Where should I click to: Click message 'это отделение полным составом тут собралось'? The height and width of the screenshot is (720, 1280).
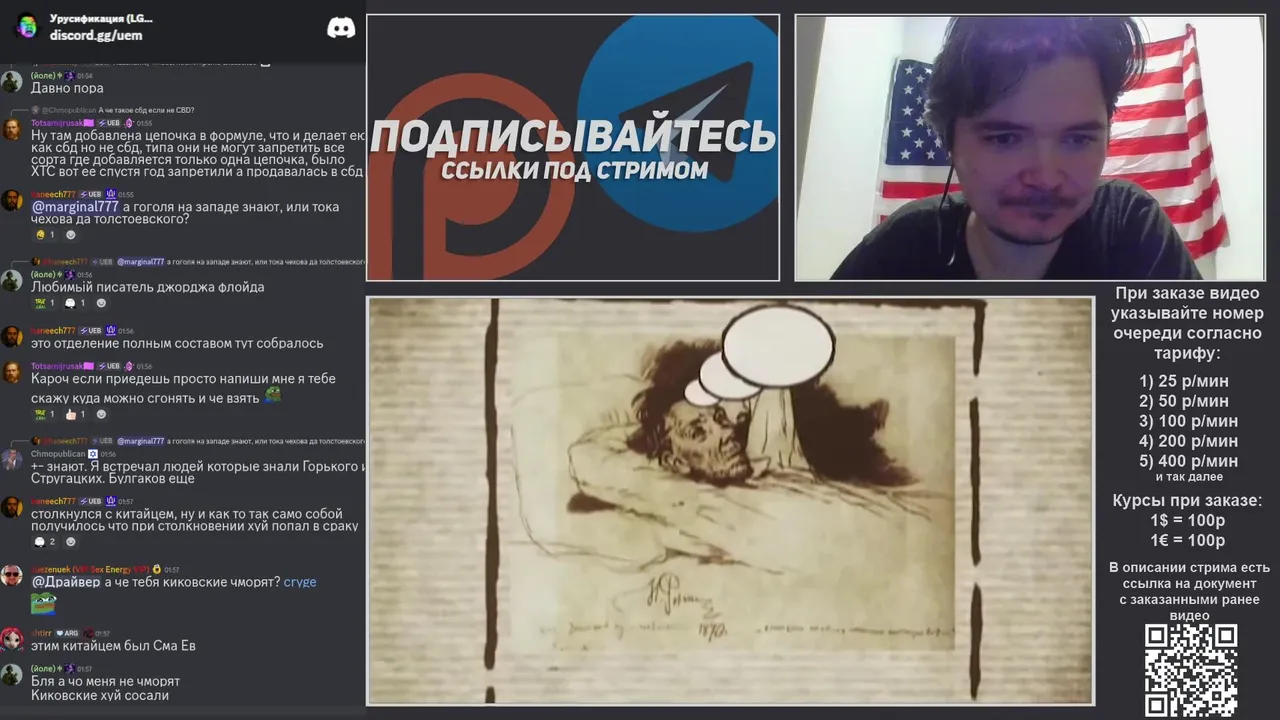(x=177, y=343)
